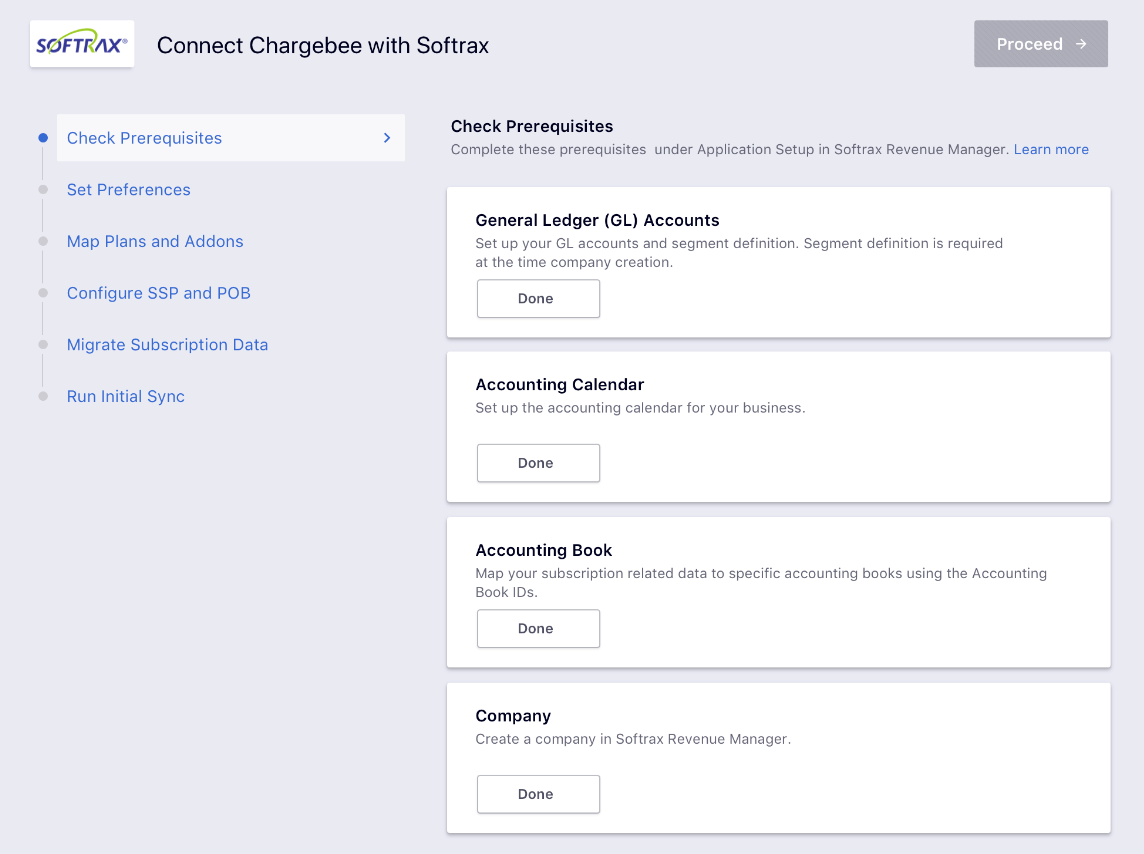
Task: Click the Proceed button
Action: pyautogui.click(x=1041, y=44)
